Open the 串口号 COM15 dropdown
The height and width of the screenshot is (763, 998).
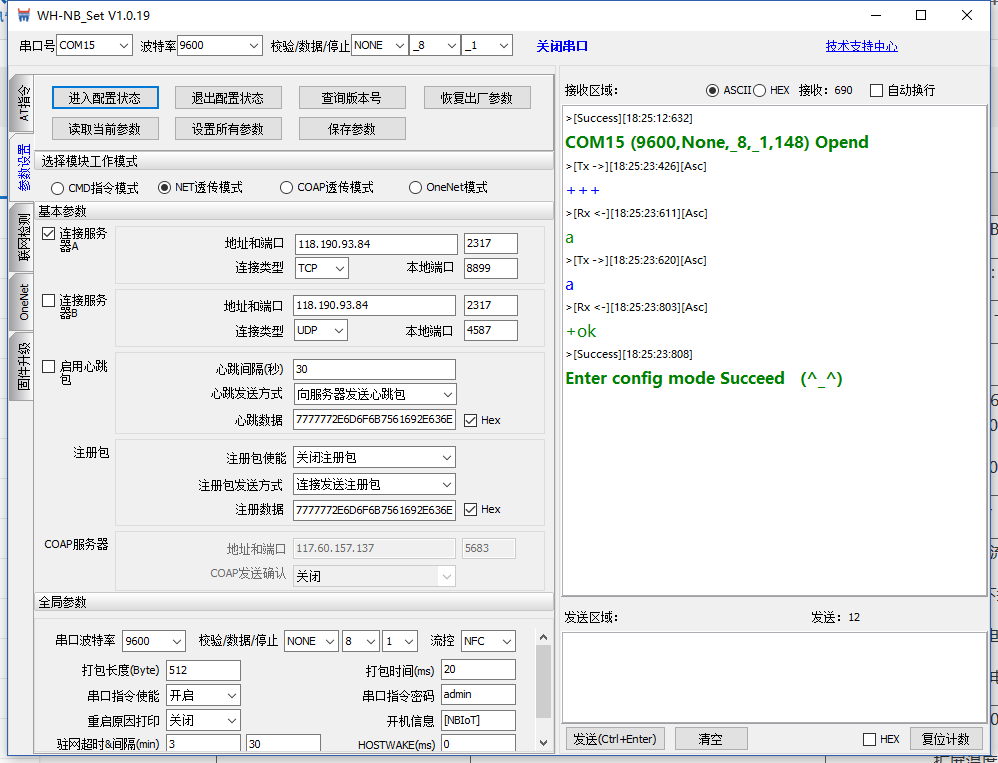pos(94,46)
